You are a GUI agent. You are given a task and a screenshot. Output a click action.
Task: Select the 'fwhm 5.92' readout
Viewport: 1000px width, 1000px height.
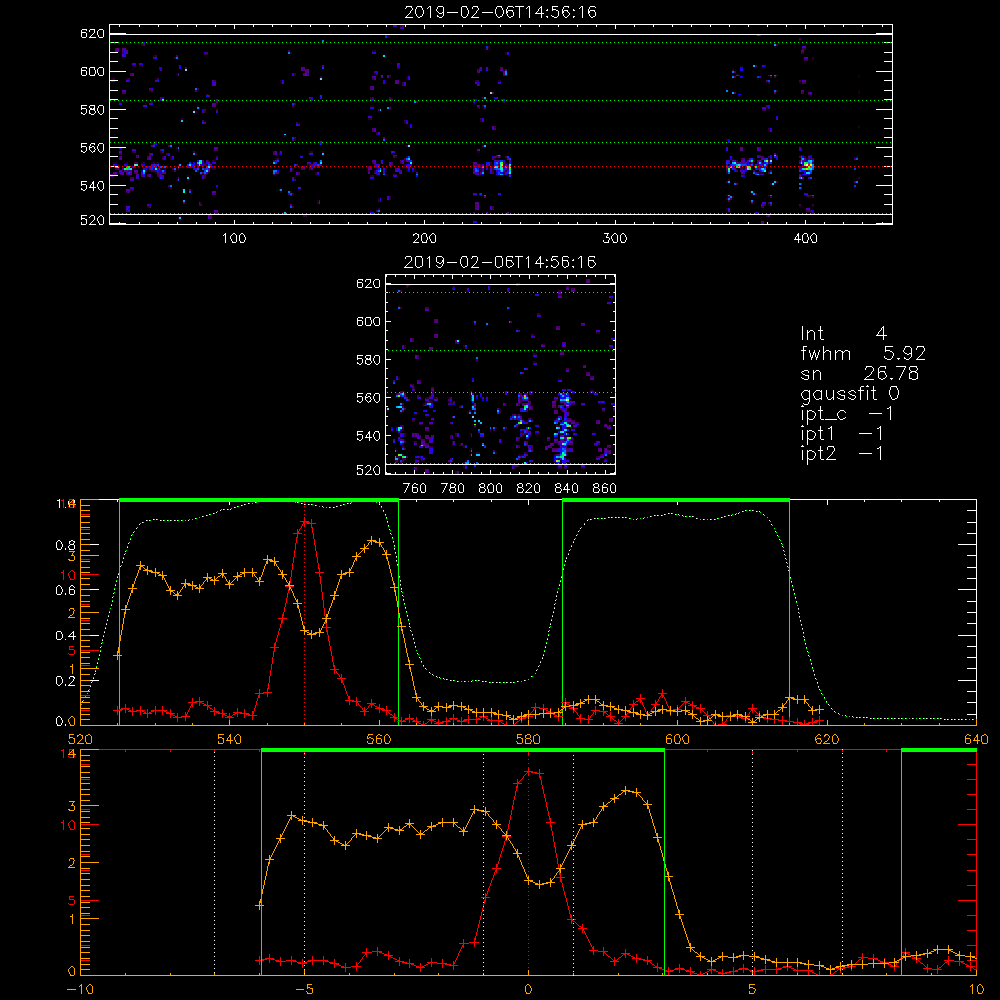coord(863,353)
